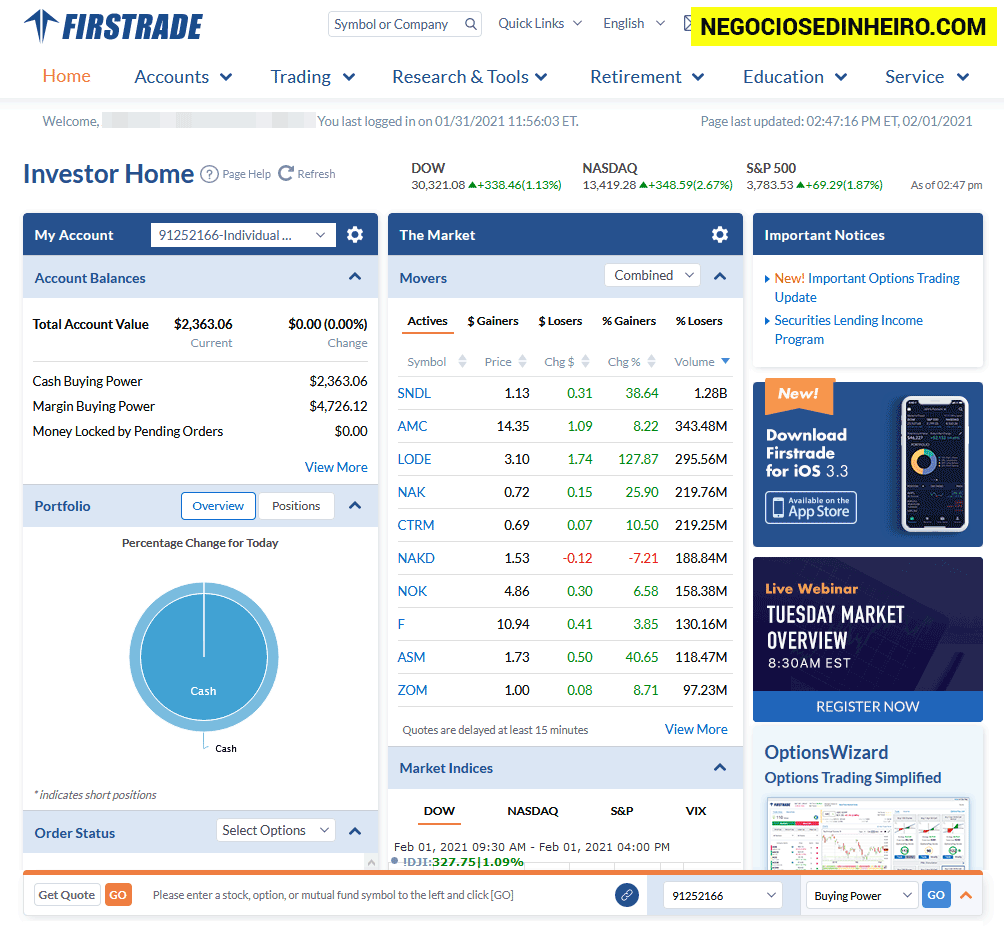Open the AMC symbol link
Viewport: 1004px width, 928px height.
(x=412, y=427)
